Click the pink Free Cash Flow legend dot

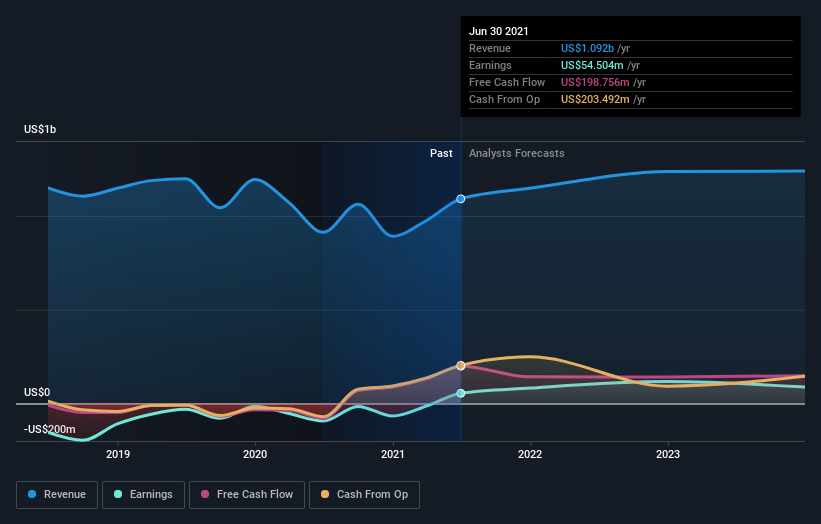205,494
